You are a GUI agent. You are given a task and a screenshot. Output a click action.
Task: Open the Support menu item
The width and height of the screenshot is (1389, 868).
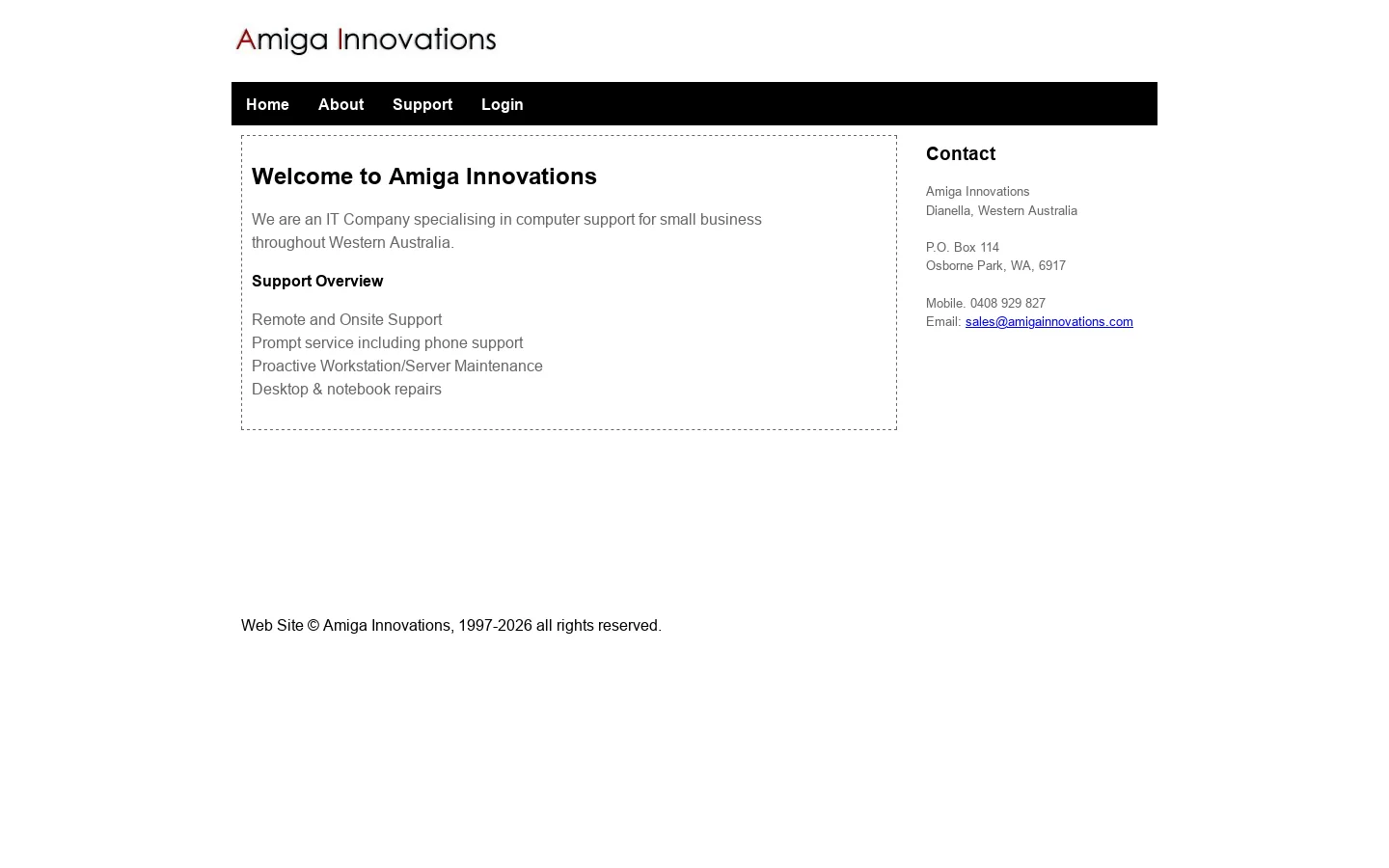(422, 104)
